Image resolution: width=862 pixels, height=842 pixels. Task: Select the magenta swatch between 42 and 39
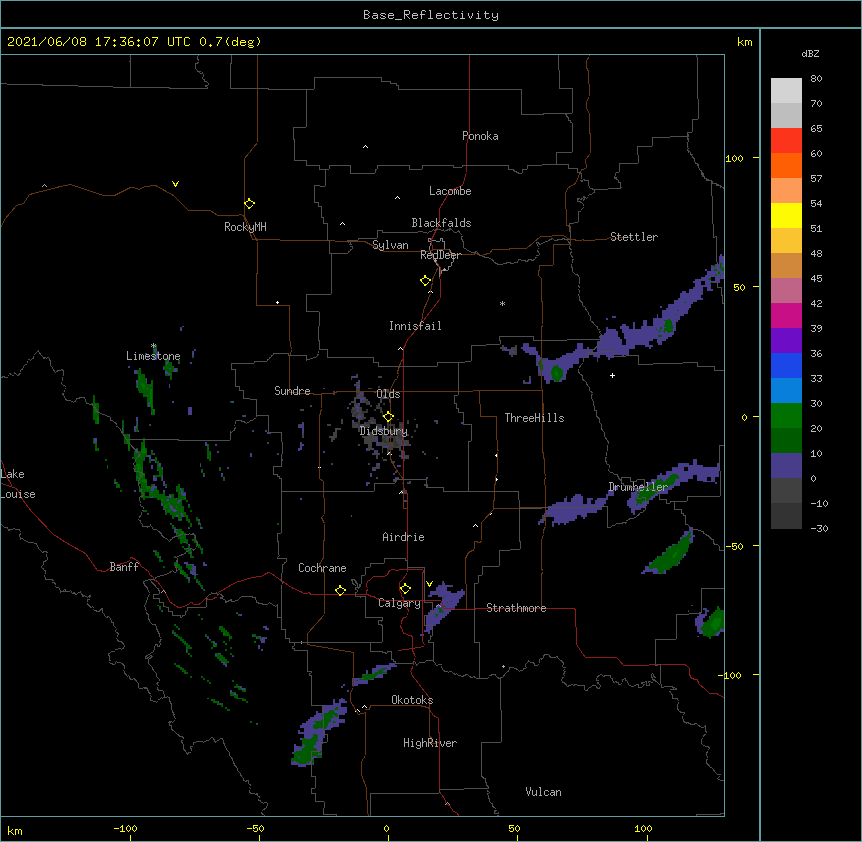pyautogui.click(x=786, y=315)
